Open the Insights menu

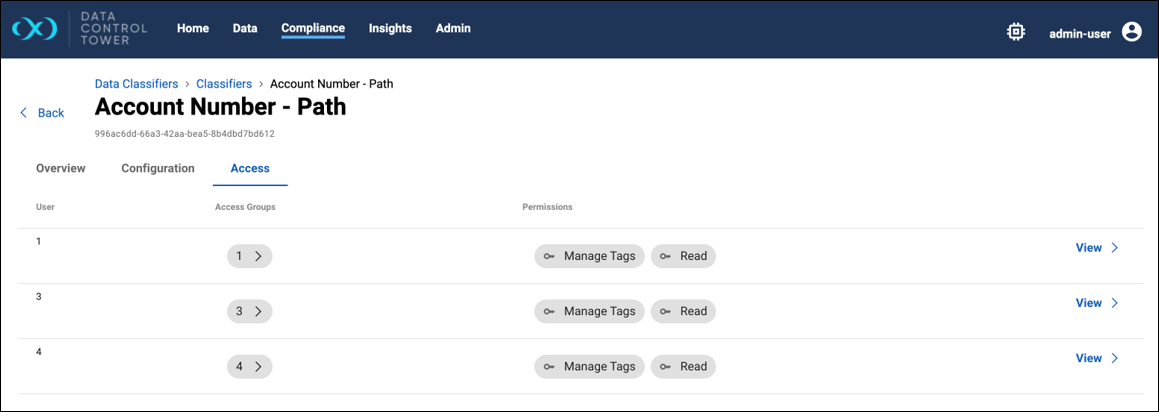[x=390, y=29]
